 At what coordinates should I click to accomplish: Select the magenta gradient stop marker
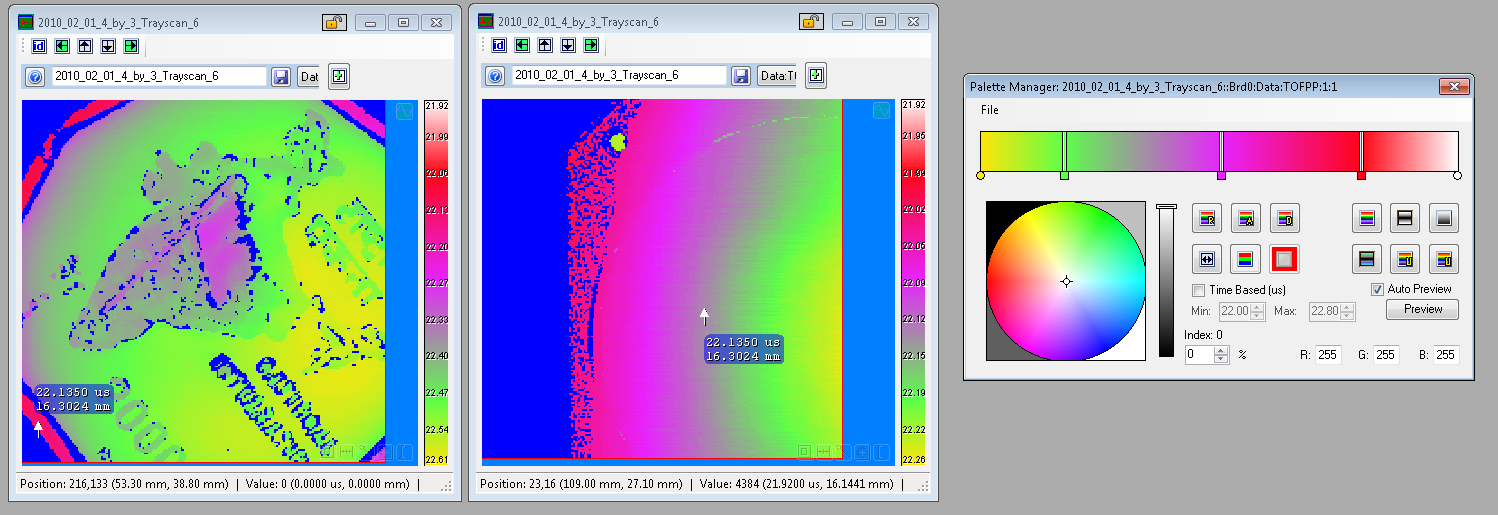click(1221, 176)
